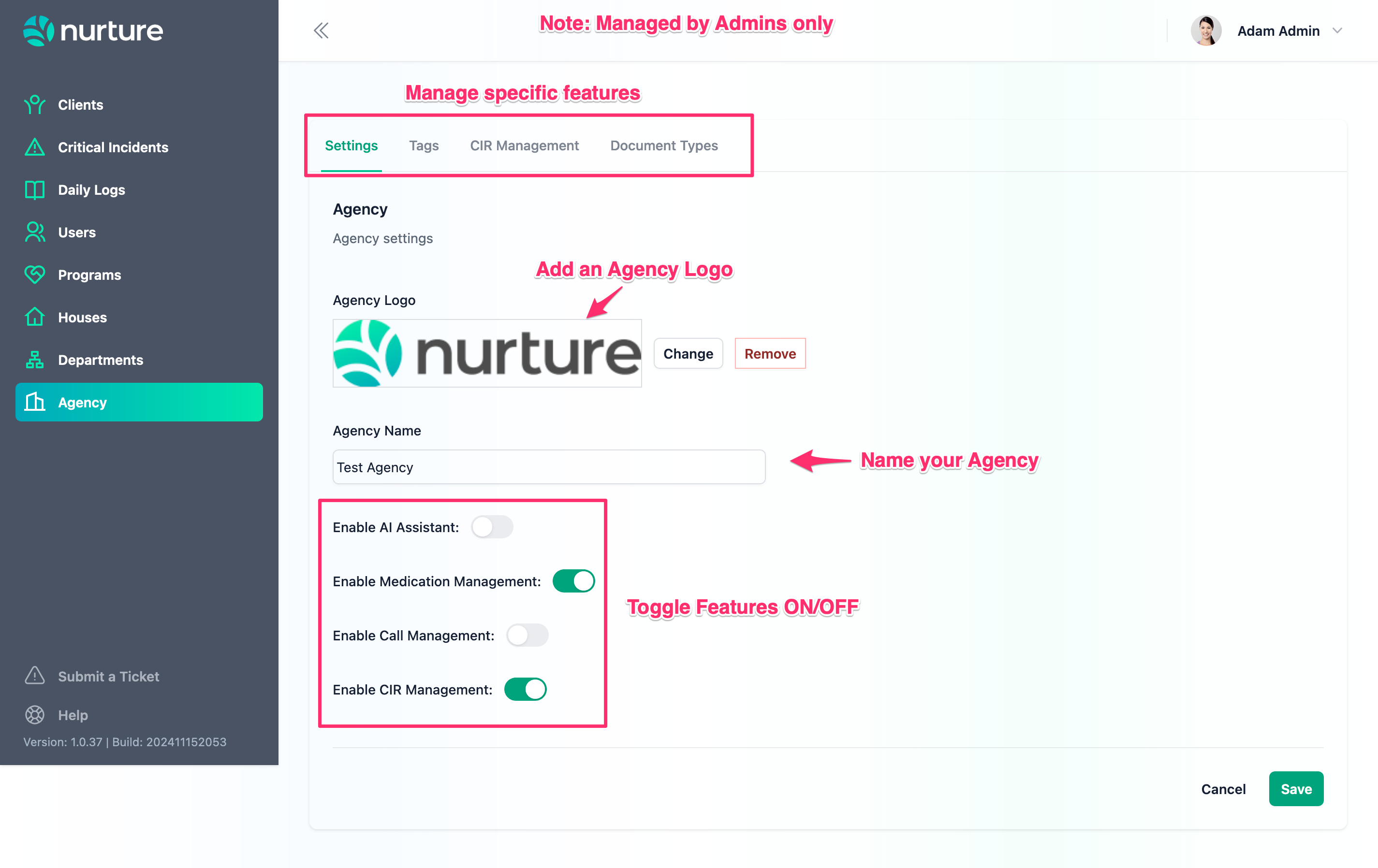Click the Agency Name input field

[x=548, y=467]
